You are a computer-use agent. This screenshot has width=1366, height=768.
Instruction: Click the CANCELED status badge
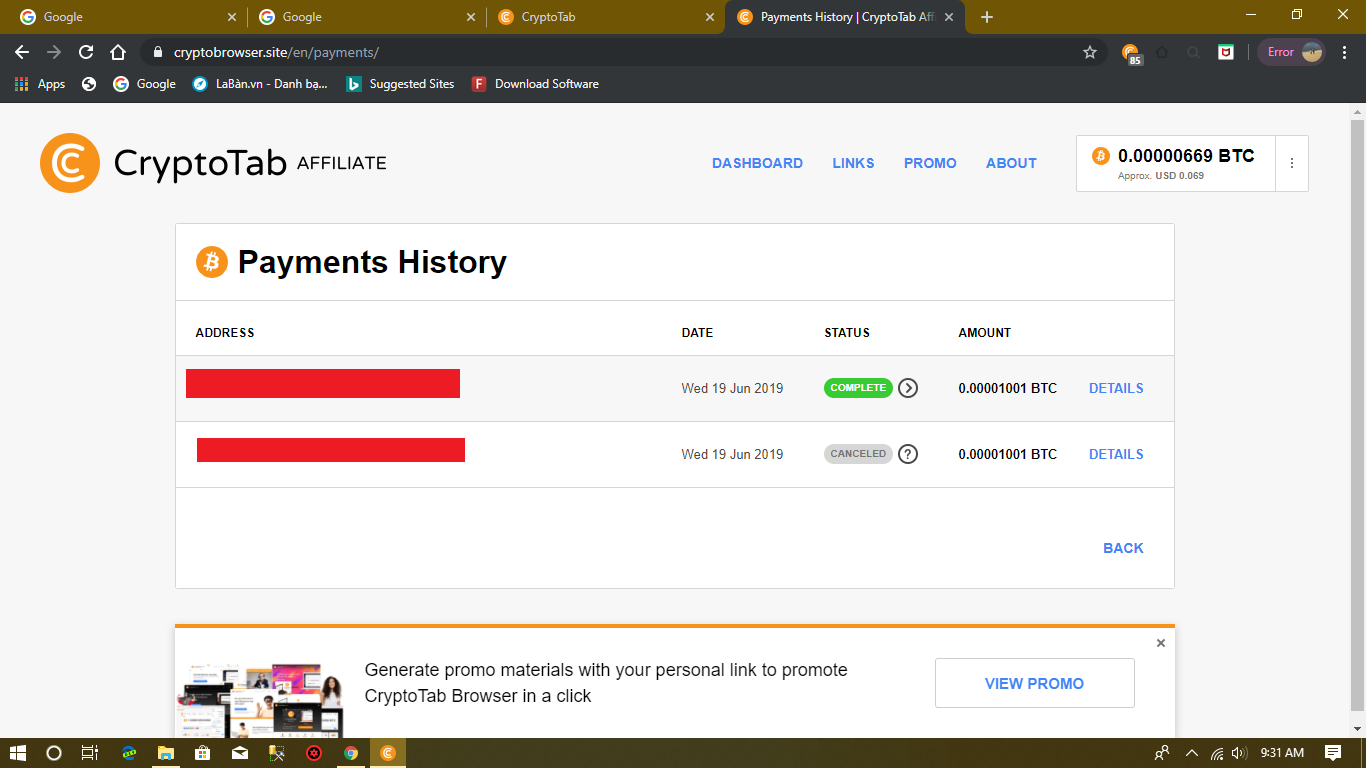(858, 454)
